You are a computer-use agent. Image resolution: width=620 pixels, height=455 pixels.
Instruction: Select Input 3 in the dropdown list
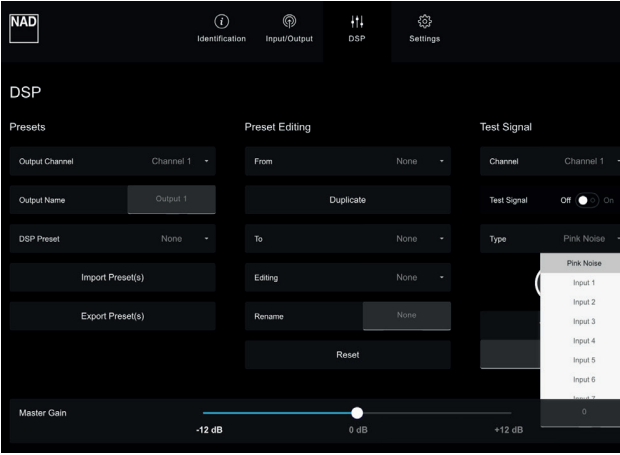pyautogui.click(x=584, y=321)
